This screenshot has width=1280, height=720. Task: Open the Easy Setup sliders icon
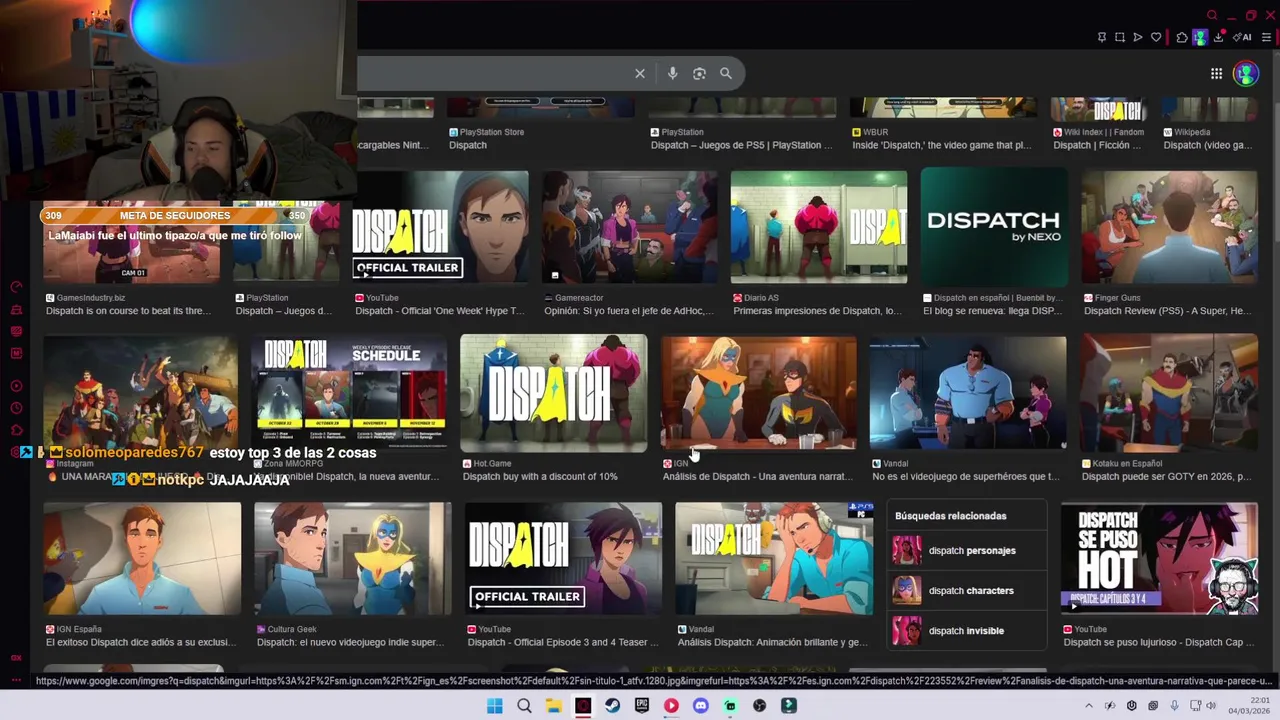[1265, 37]
